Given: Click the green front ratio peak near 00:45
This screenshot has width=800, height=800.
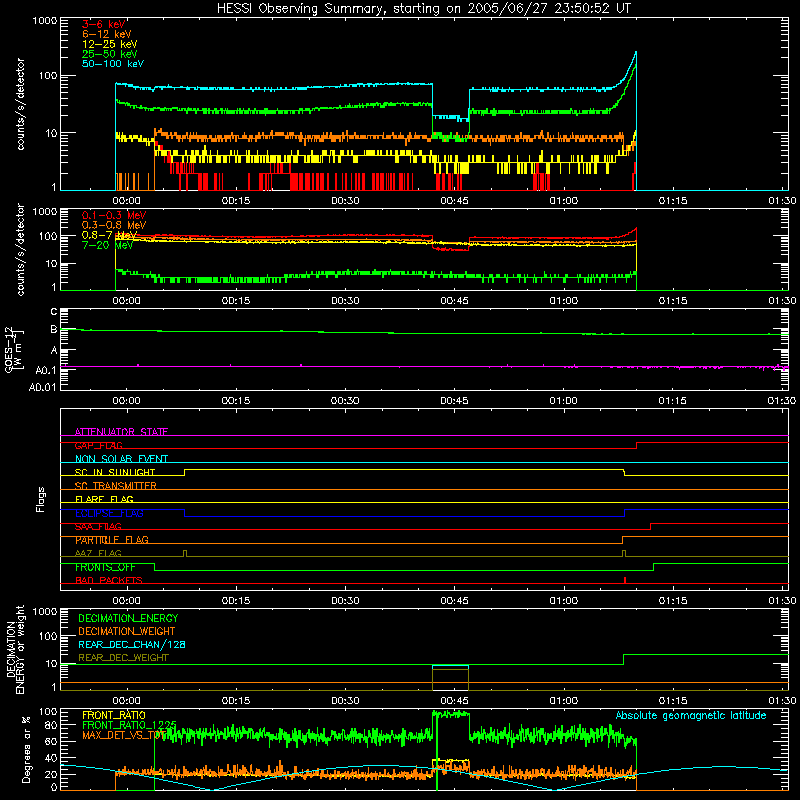Looking at the screenshot, I should (450, 714).
